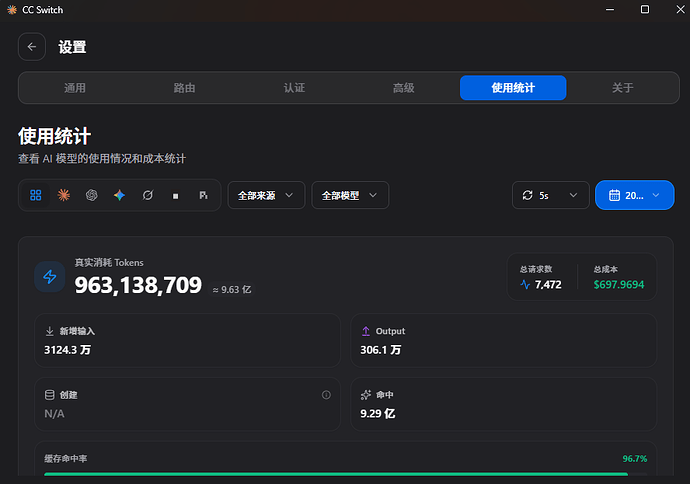Switch to the 路由 tab

pyautogui.click(x=184, y=88)
